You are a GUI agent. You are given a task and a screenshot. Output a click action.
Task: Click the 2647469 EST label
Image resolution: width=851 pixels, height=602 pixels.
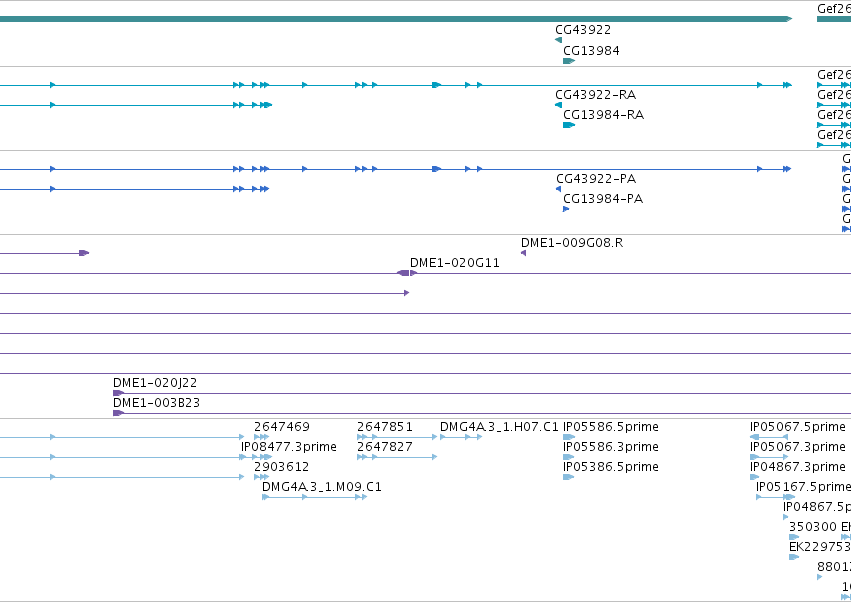(x=282, y=427)
